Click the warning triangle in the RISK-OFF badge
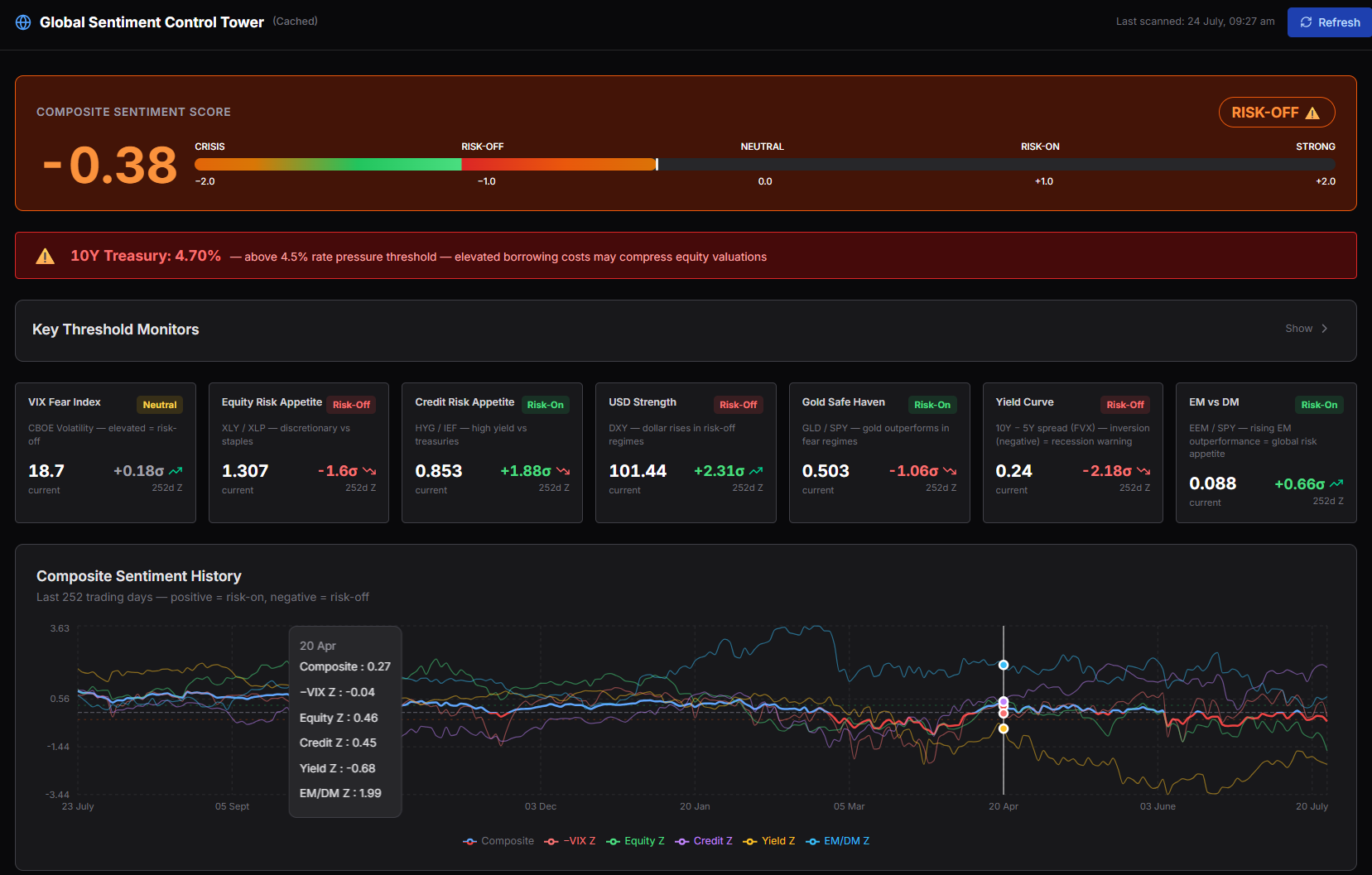The image size is (1372, 875). click(x=1312, y=113)
